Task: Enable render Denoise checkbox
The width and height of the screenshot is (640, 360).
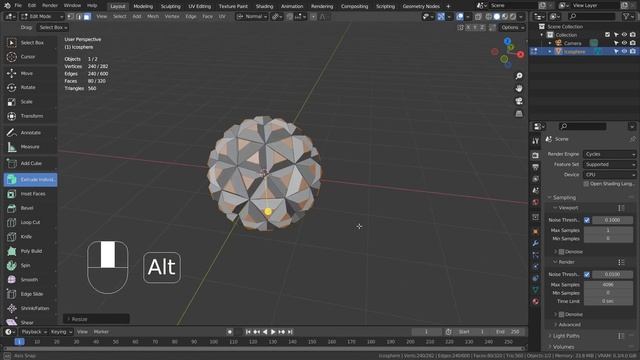Action: (x=562, y=314)
